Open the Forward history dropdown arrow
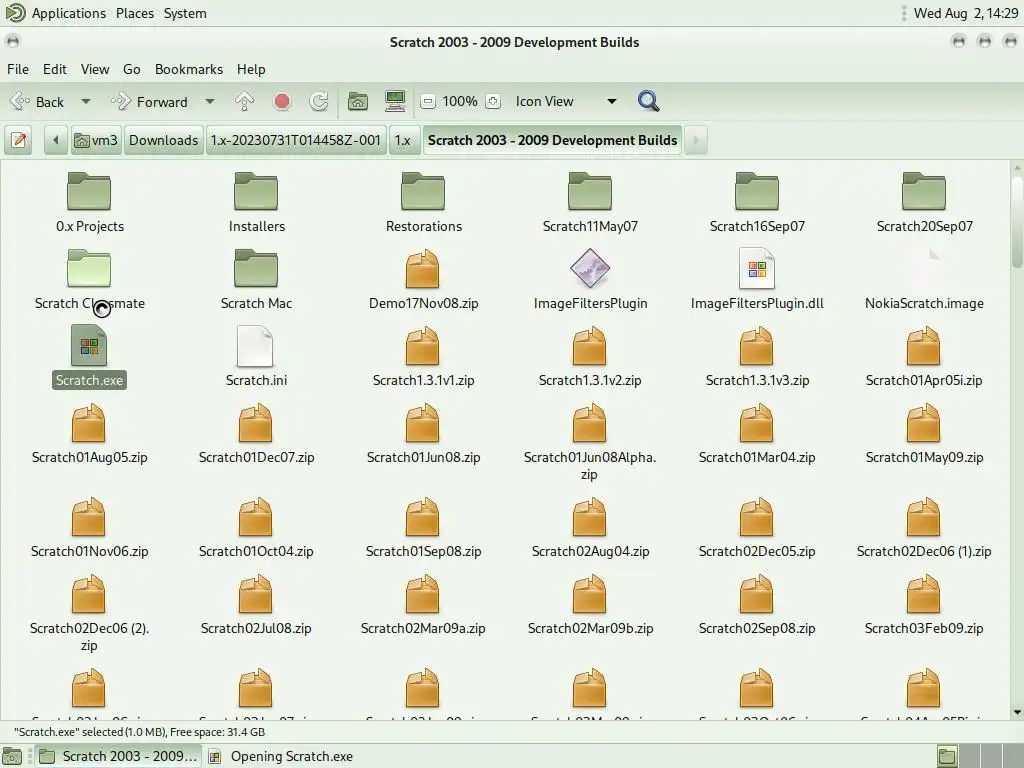This screenshot has width=1024, height=768. coord(210,101)
